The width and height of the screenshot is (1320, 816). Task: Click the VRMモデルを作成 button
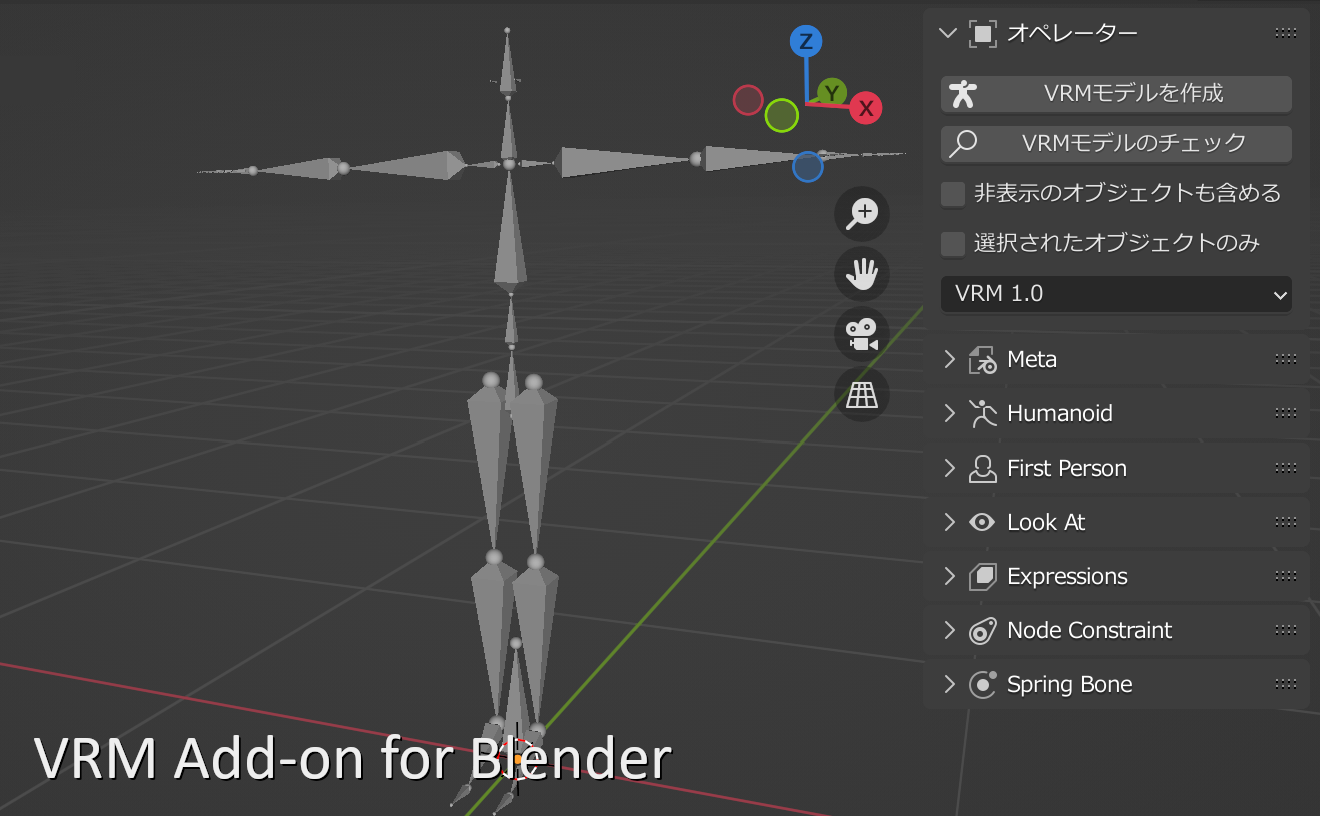pos(1116,94)
